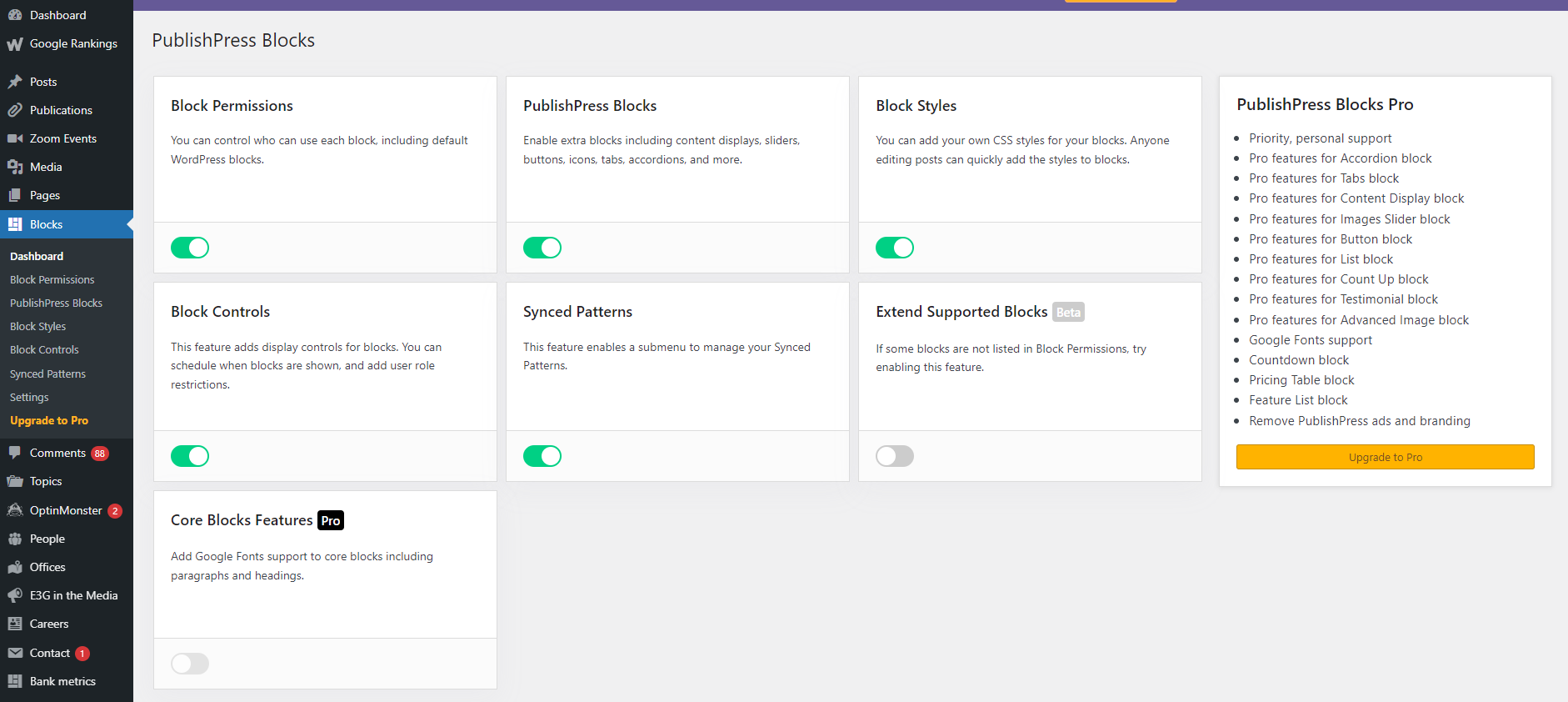Click the PublishPress Blocks Pro heading
Screen dimensions: 1568x702
pyautogui.click(x=1325, y=104)
